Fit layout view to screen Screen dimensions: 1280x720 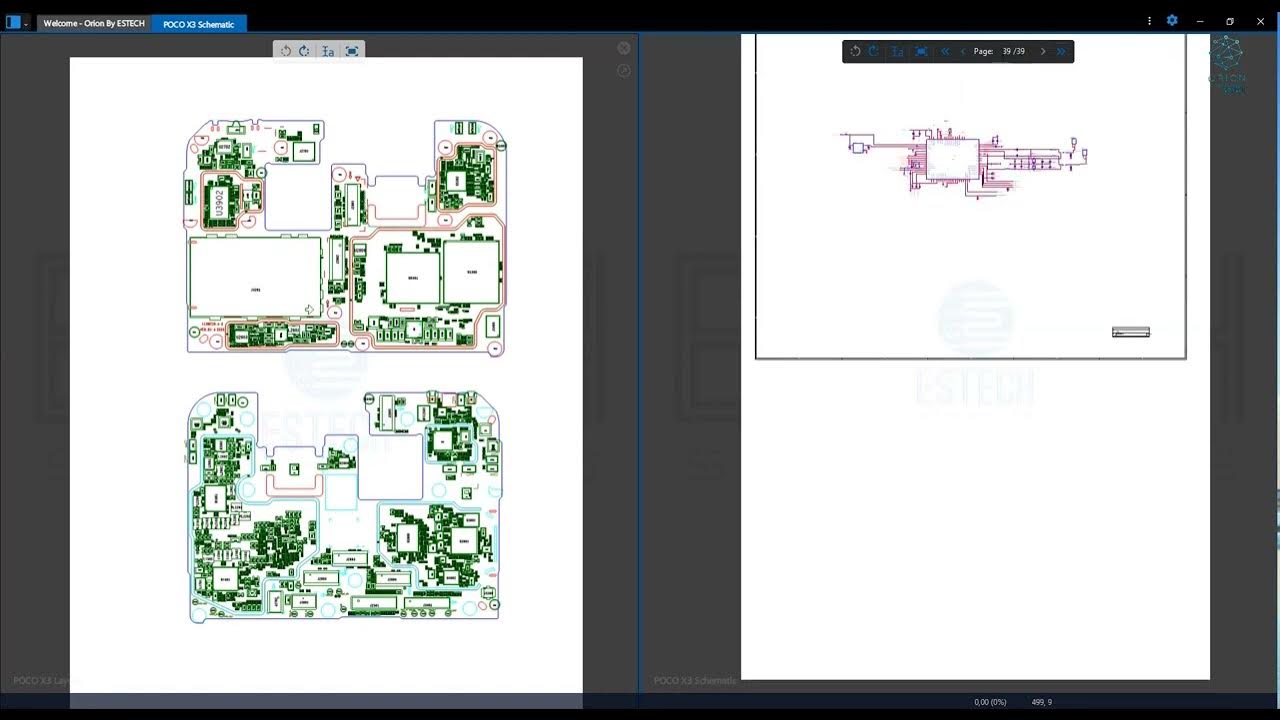tap(352, 51)
